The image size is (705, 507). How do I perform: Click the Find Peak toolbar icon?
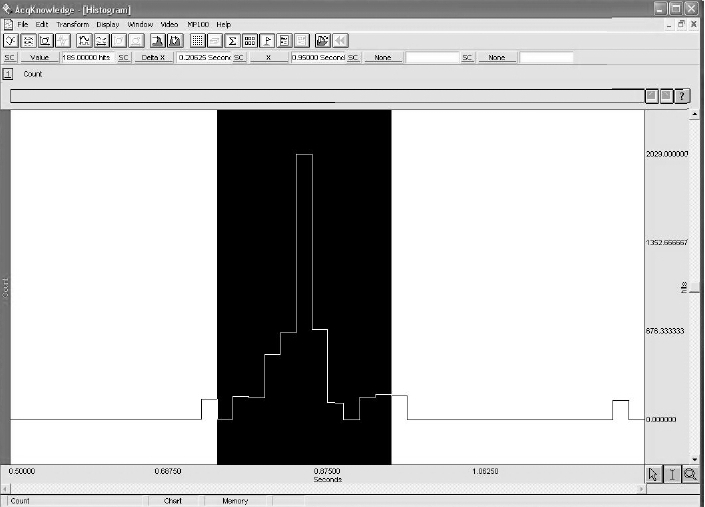point(158,41)
